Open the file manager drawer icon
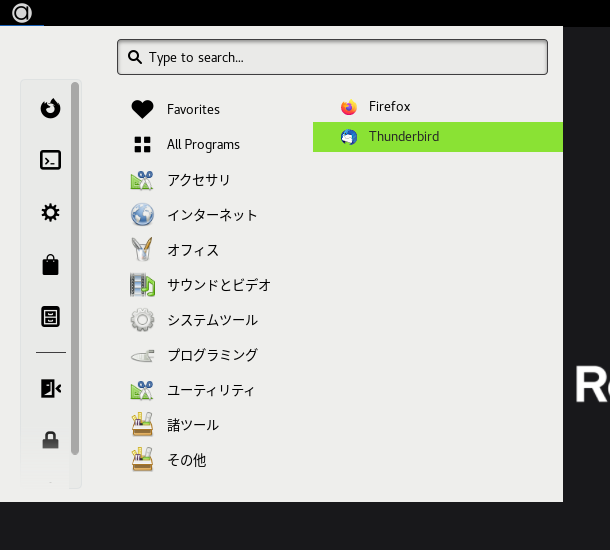The height and width of the screenshot is (550, 610). coord(51,317)
